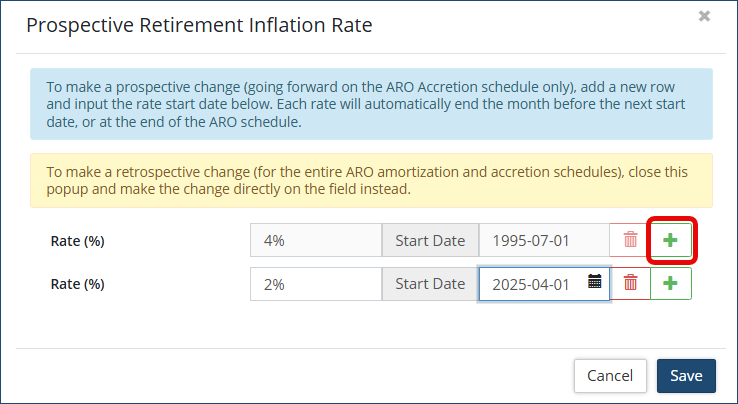Delete the 2% rate row with its trash icon
This screenshot has height=404, width=738.
coord(631,283)
